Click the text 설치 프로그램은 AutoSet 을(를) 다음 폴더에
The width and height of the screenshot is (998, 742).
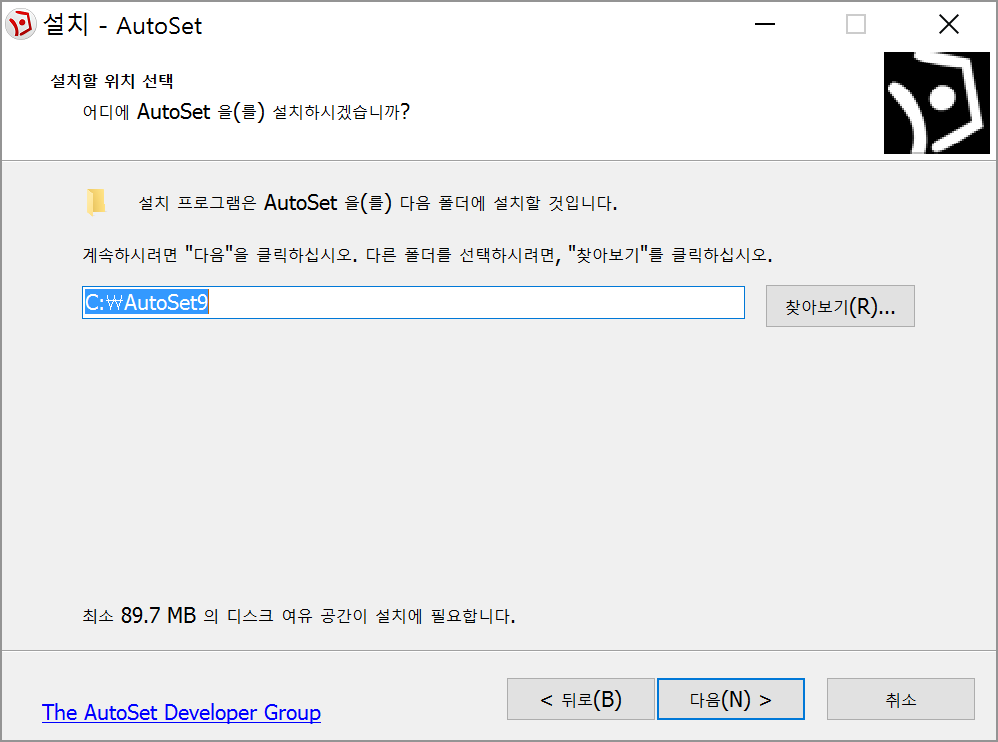click(377, 203)
